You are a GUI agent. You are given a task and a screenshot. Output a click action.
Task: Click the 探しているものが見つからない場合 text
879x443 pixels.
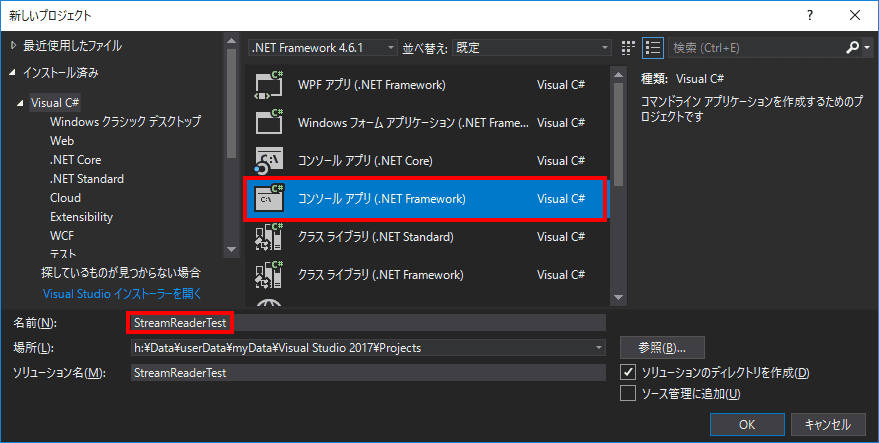(121, 273)
